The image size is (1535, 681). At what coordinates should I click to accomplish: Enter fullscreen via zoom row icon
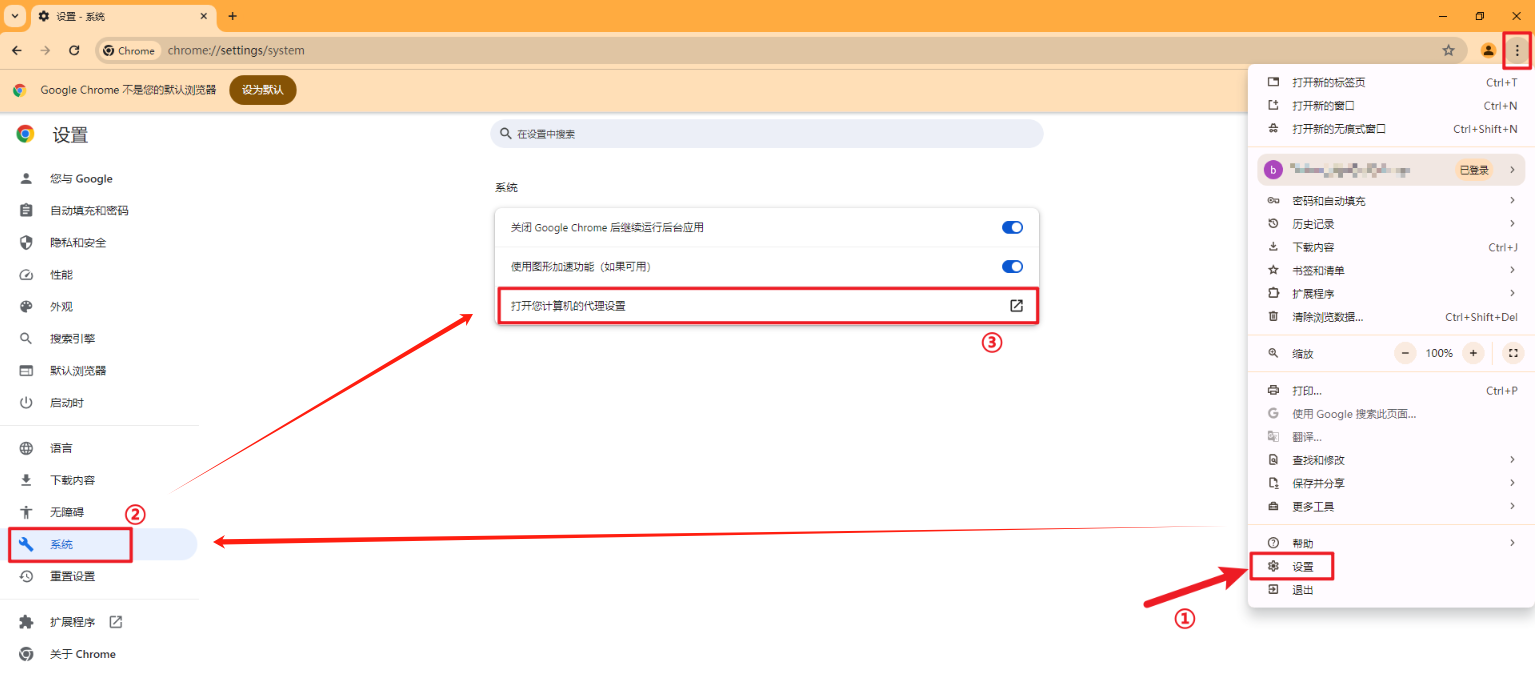pyautogui.click(x=1512, y=353)
